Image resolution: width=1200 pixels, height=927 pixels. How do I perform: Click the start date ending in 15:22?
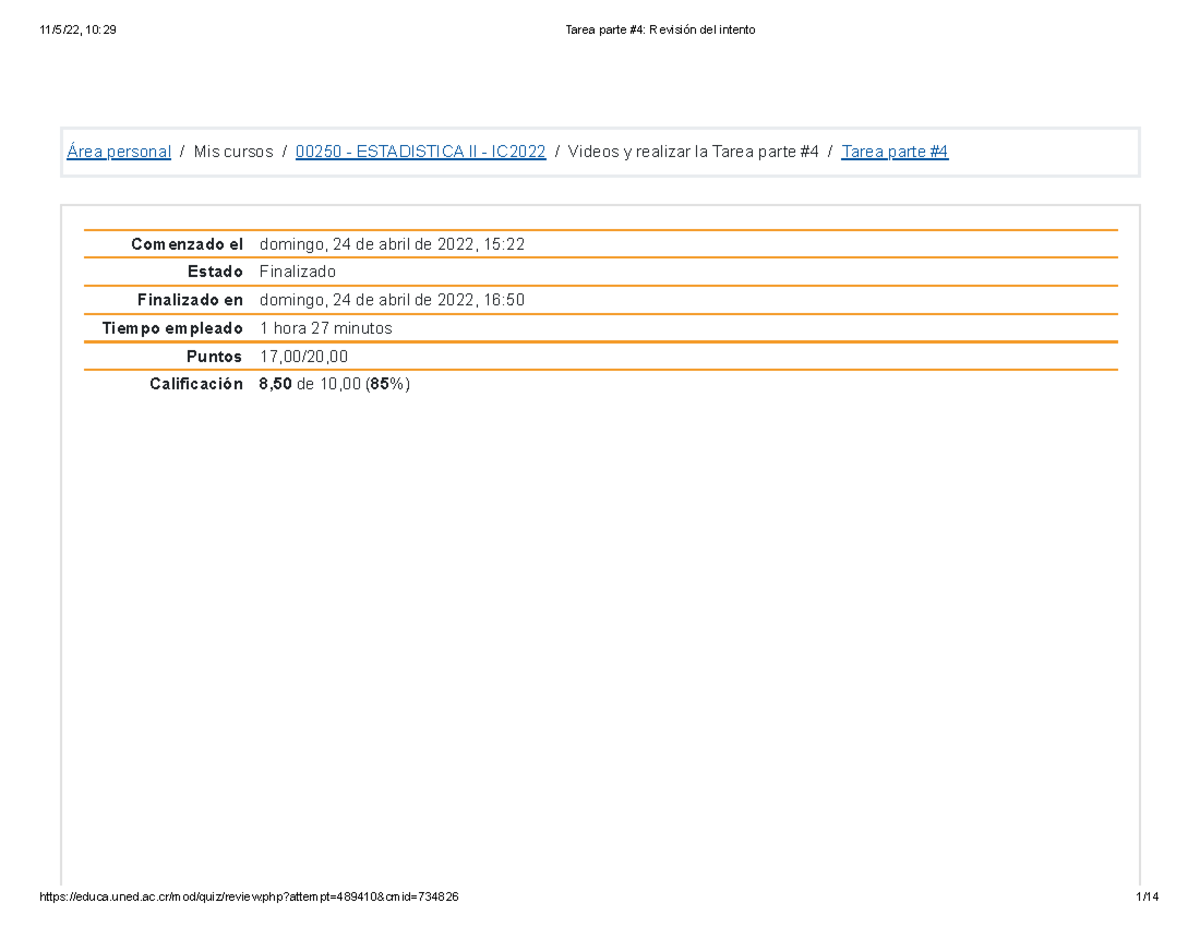(x=391, y=244)
